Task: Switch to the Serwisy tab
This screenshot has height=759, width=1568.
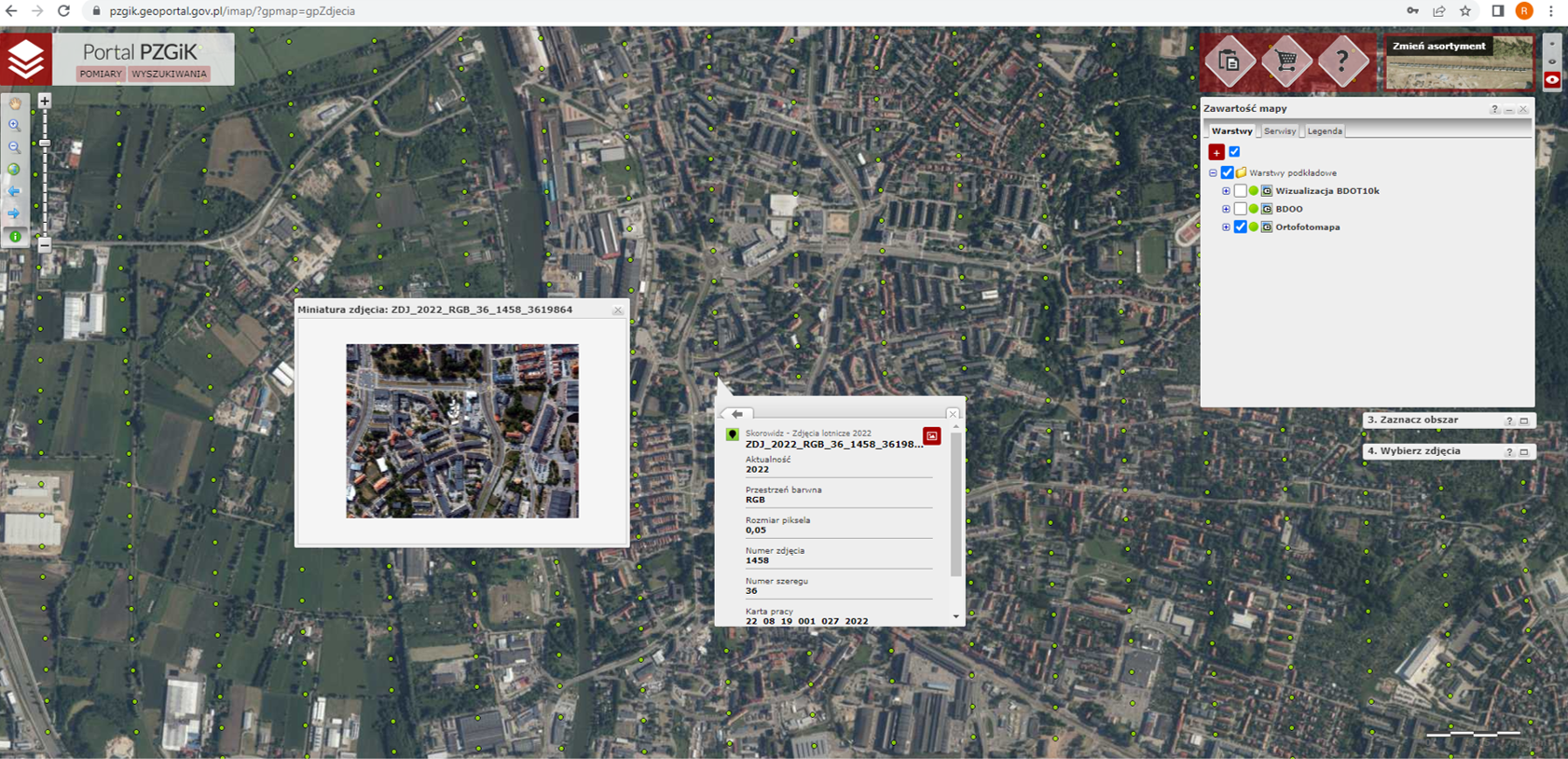Action: click(x=1279, y=131)
